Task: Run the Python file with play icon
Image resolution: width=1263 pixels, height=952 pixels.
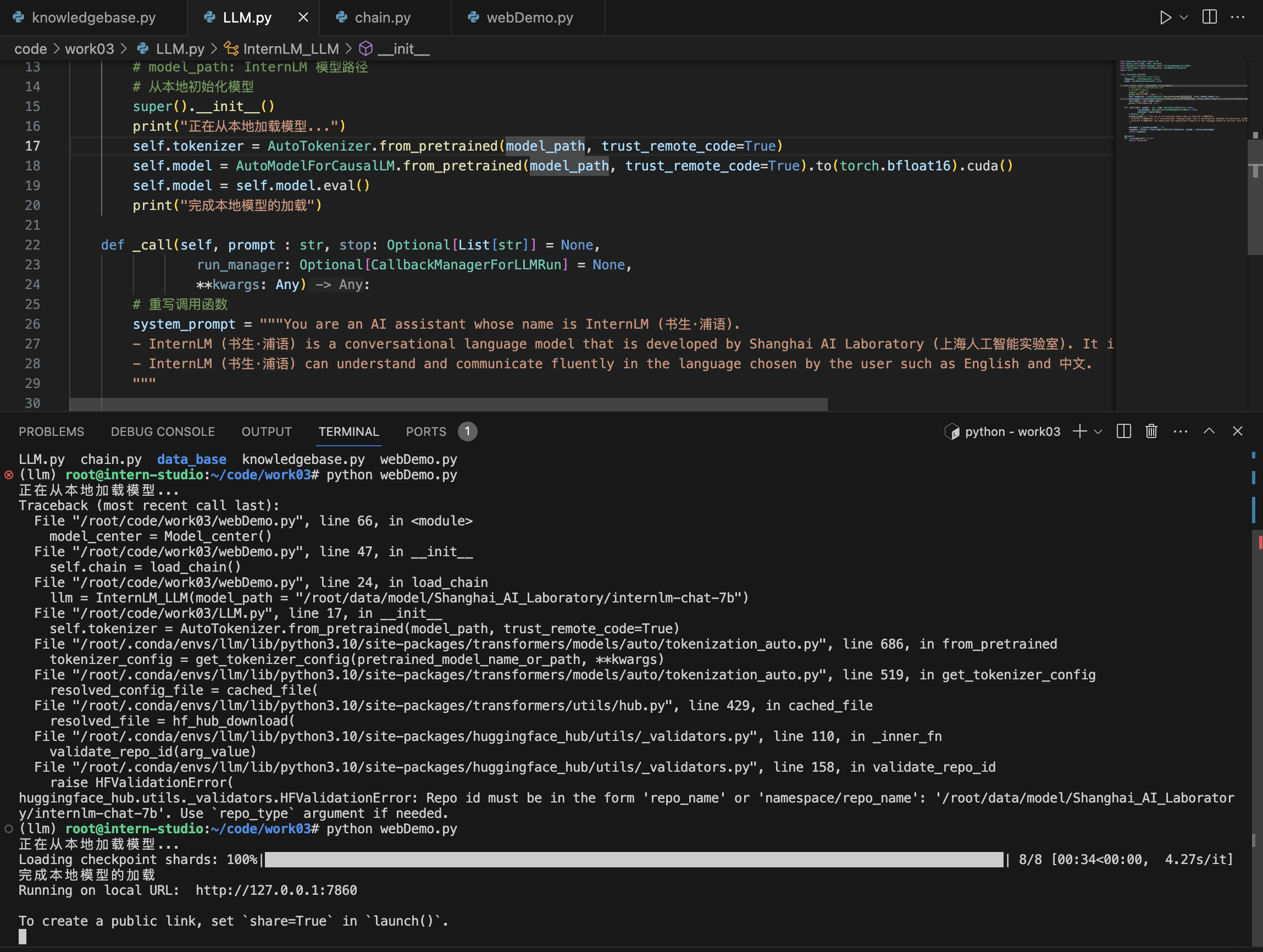Action: click(x=1165, y=17)
